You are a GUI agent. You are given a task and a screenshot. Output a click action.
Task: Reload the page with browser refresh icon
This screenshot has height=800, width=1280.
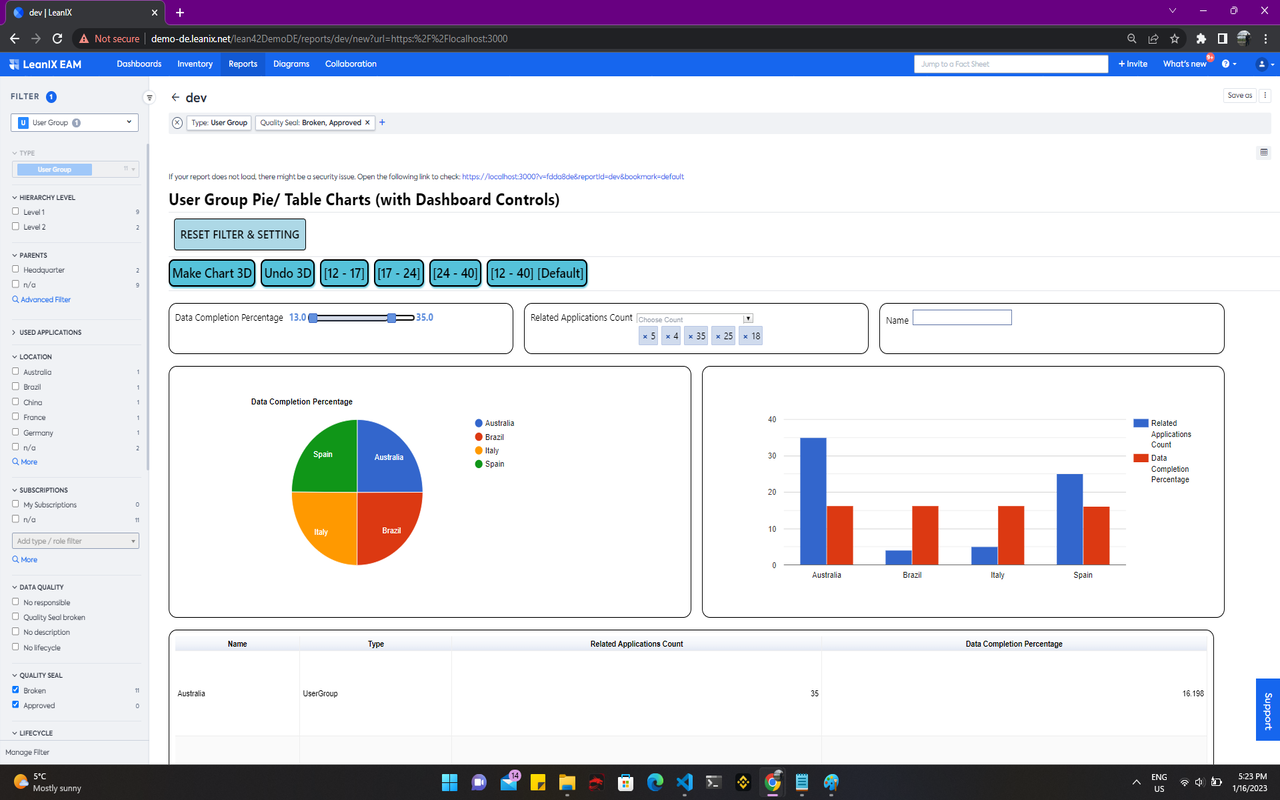click(x=58, y=39)
